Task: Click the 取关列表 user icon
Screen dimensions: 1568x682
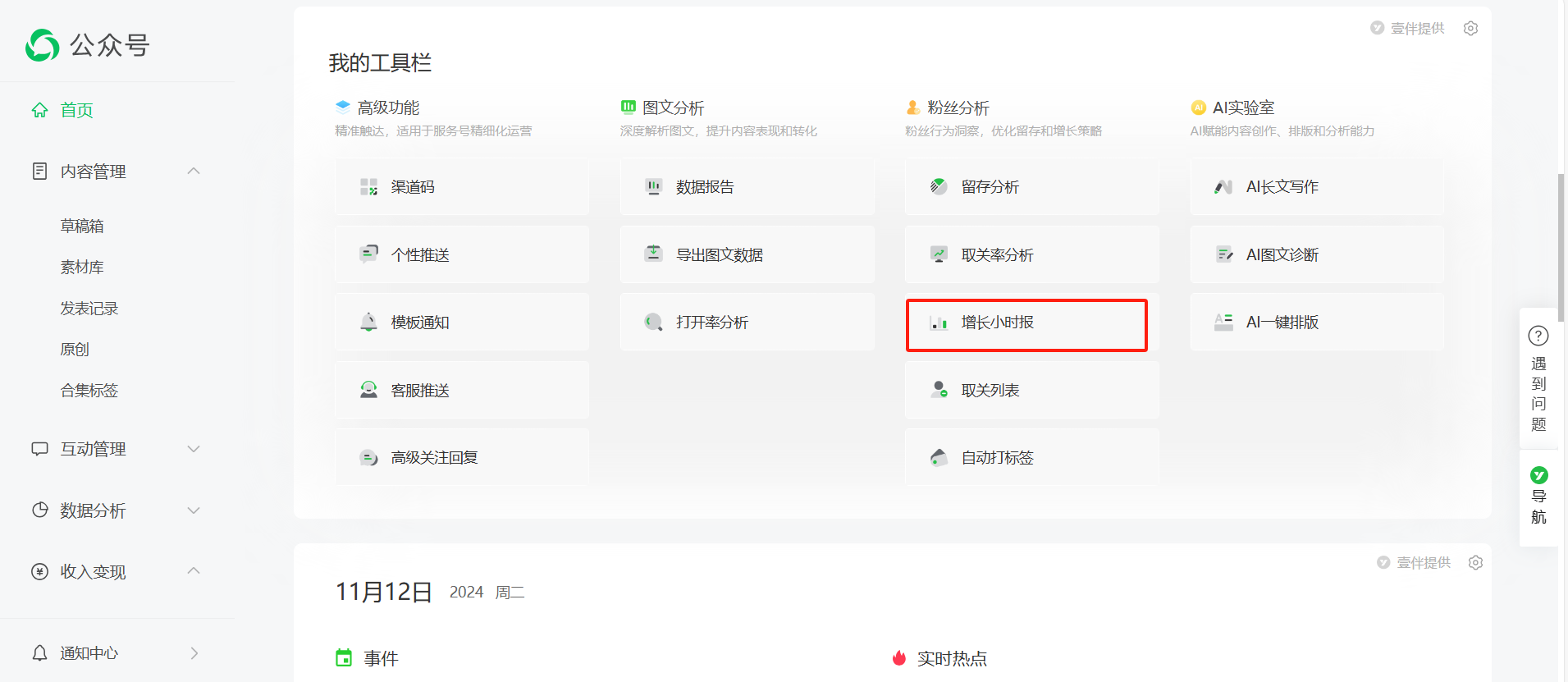Action: (939, 390)
